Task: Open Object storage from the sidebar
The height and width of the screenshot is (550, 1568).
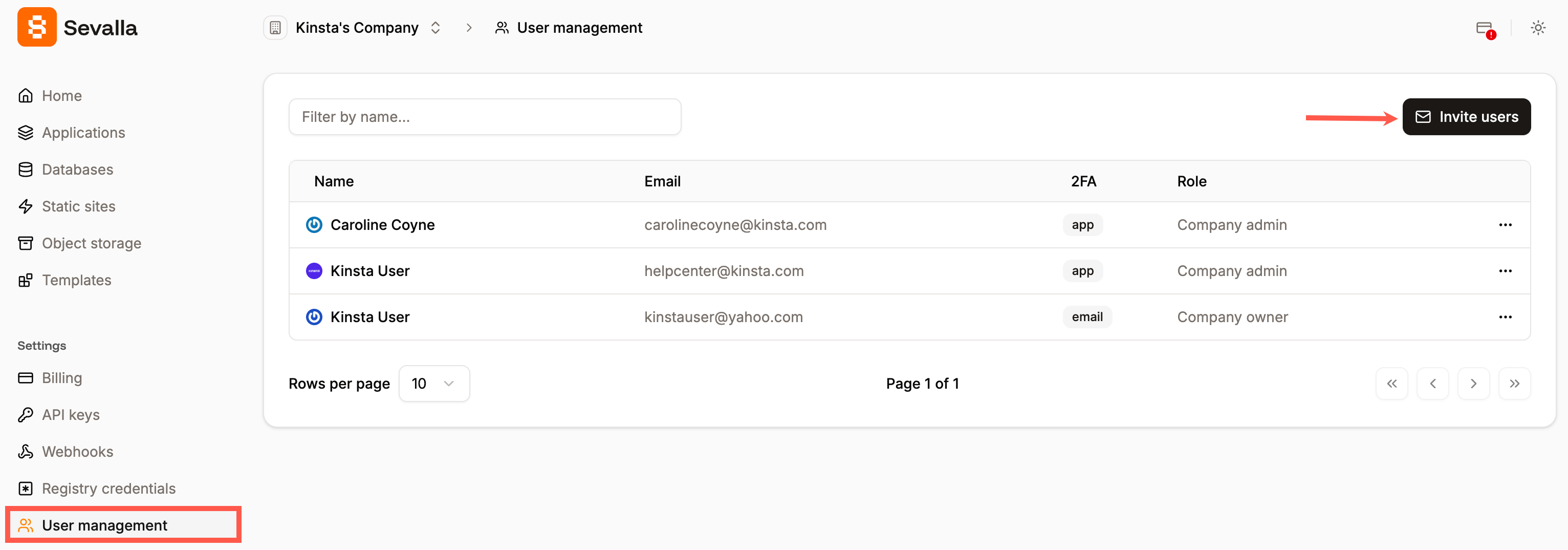Action: [x=91, y=243]
